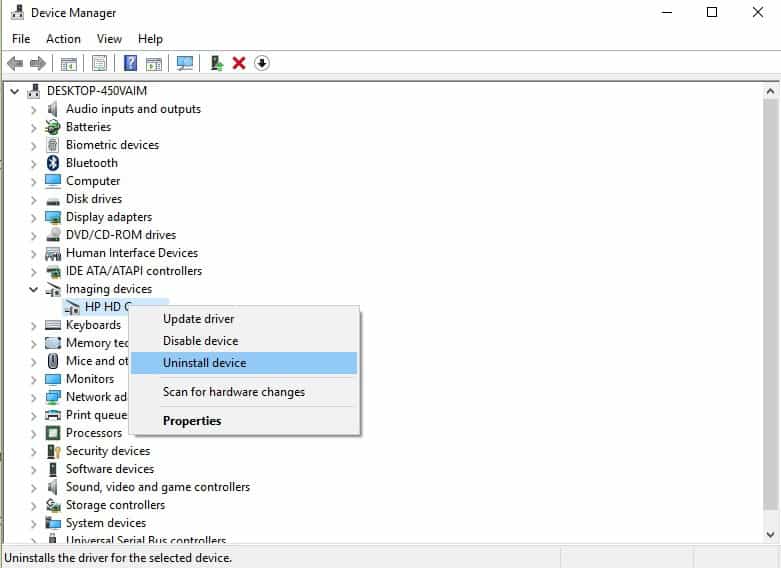Image resolution: width=781 pixels, height=568 pixels.
Task: Expand the Bluetooth chevron
Action: click(33, 163)
